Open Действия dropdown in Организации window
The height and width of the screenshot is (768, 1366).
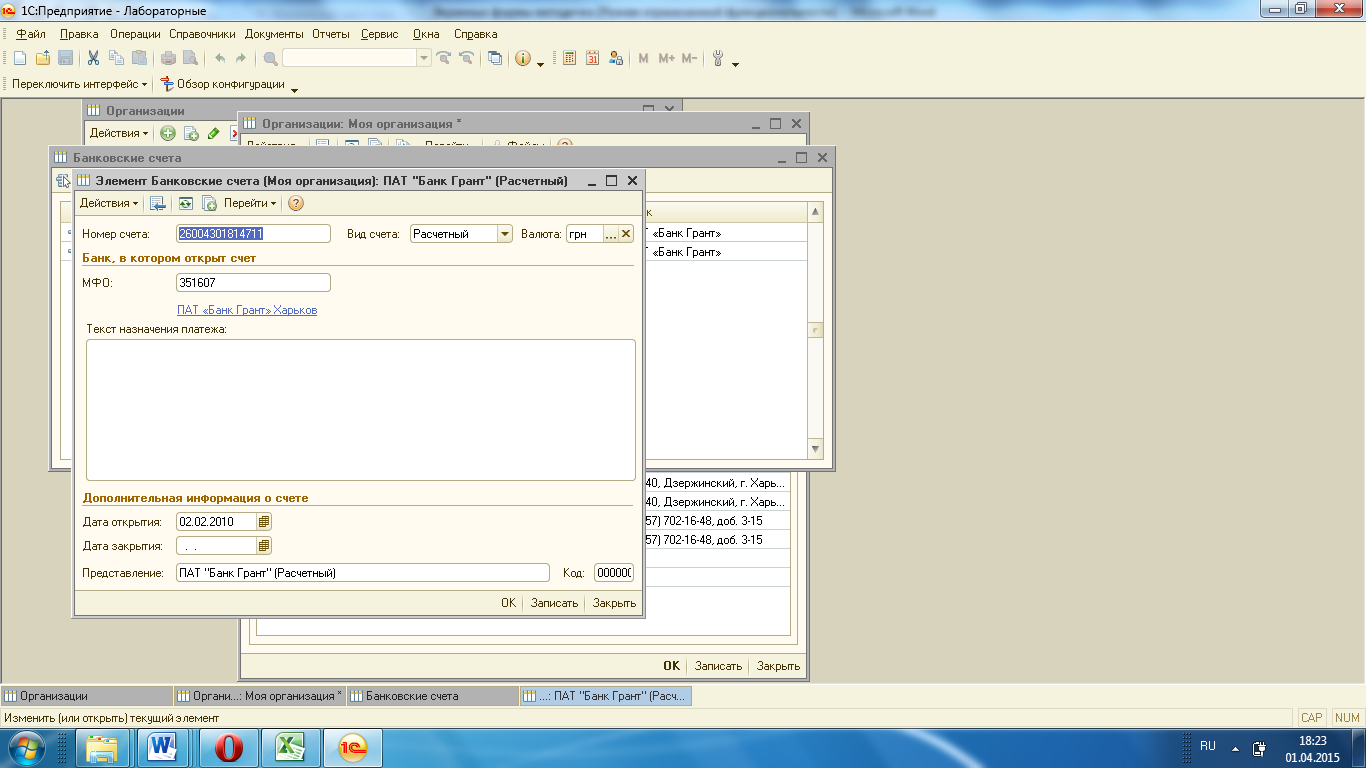pyautogui.click(x=119, y=133)
